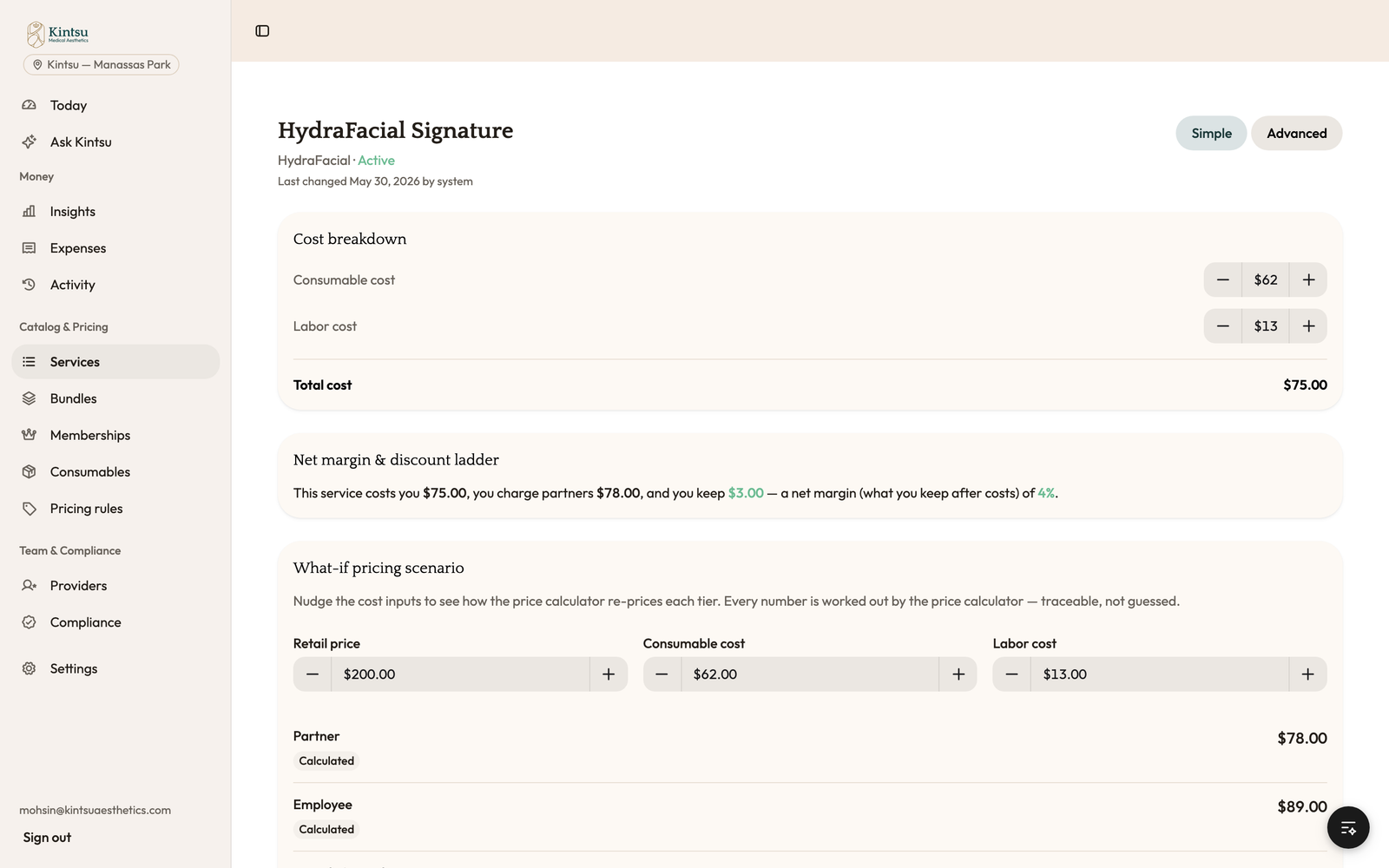Open Bundles section
Image resolution: width=1389 pixels, height=868 pixels.
tap(115, 398)
